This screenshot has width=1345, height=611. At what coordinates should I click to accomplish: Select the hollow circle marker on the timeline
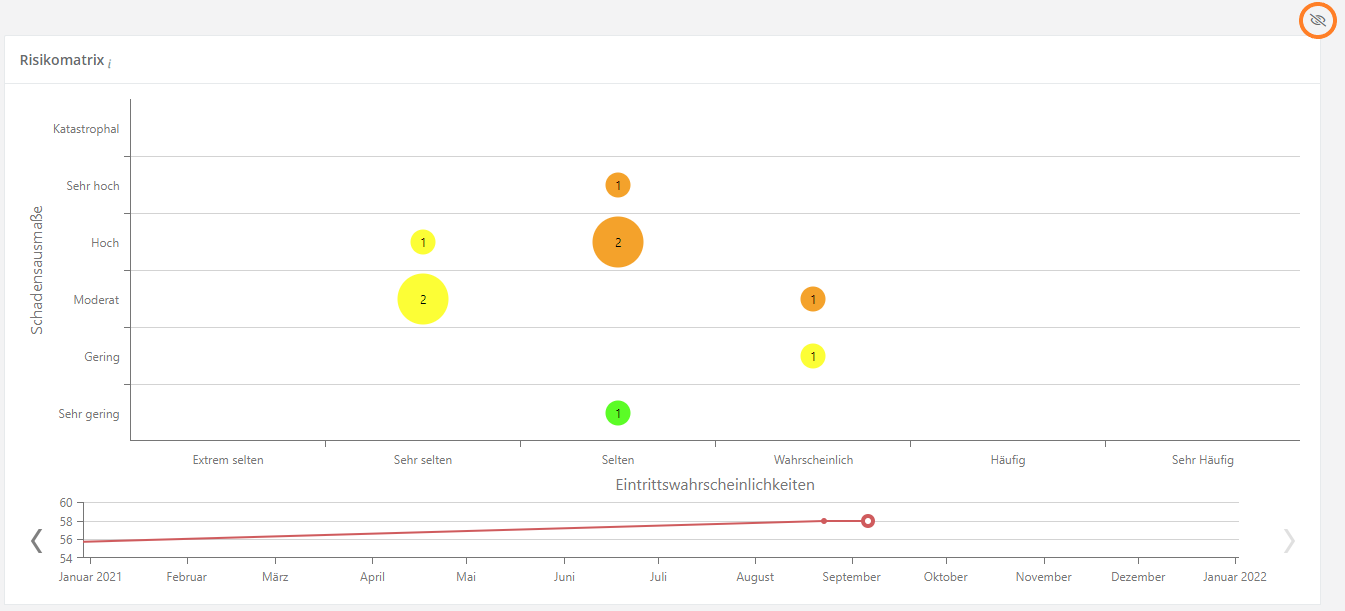868,521
